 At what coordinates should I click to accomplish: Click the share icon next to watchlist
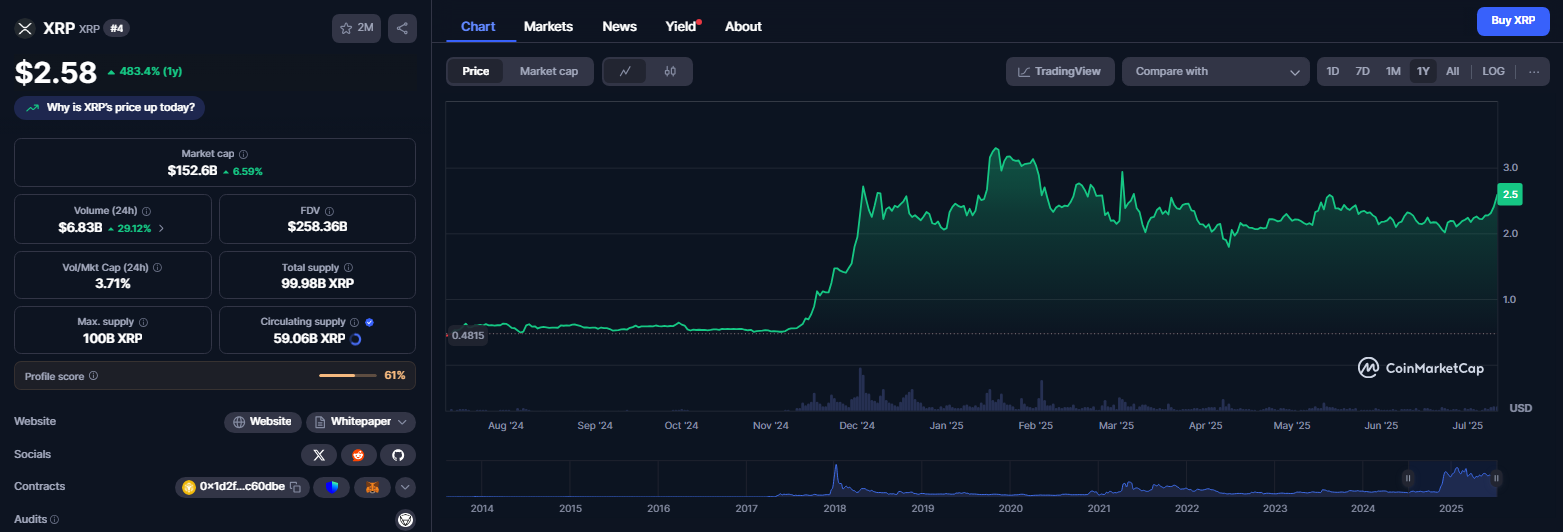402,28
